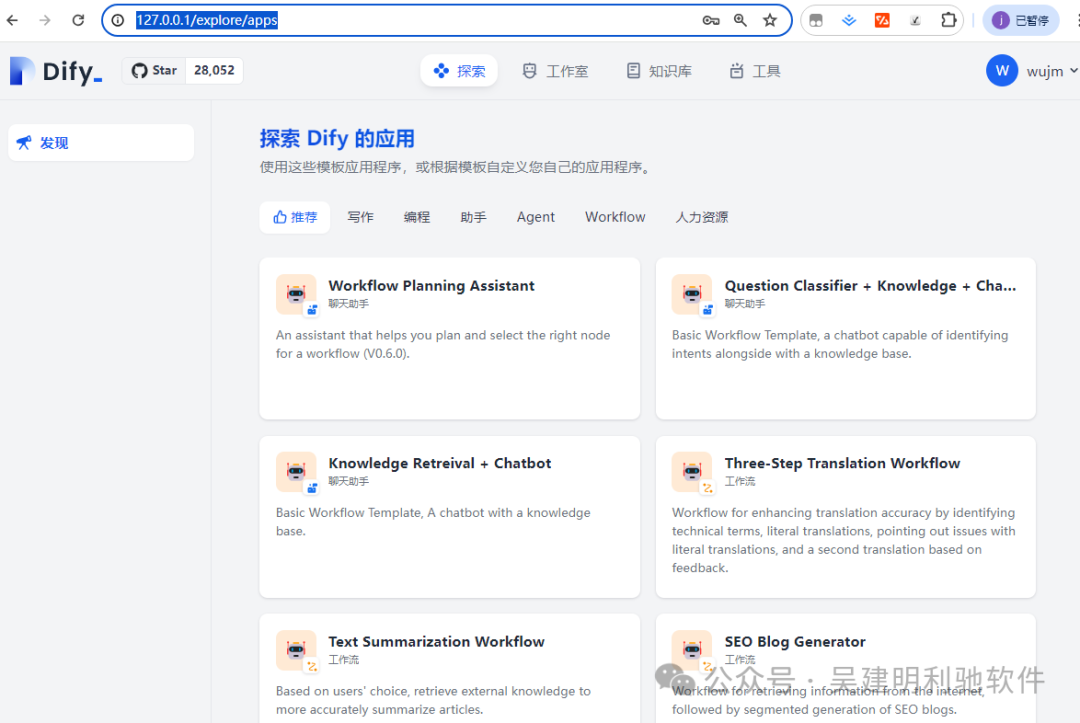The height and width of the screenshot is (723, 1080).
Task: Select the 助手 category filter
Action: 473,217
